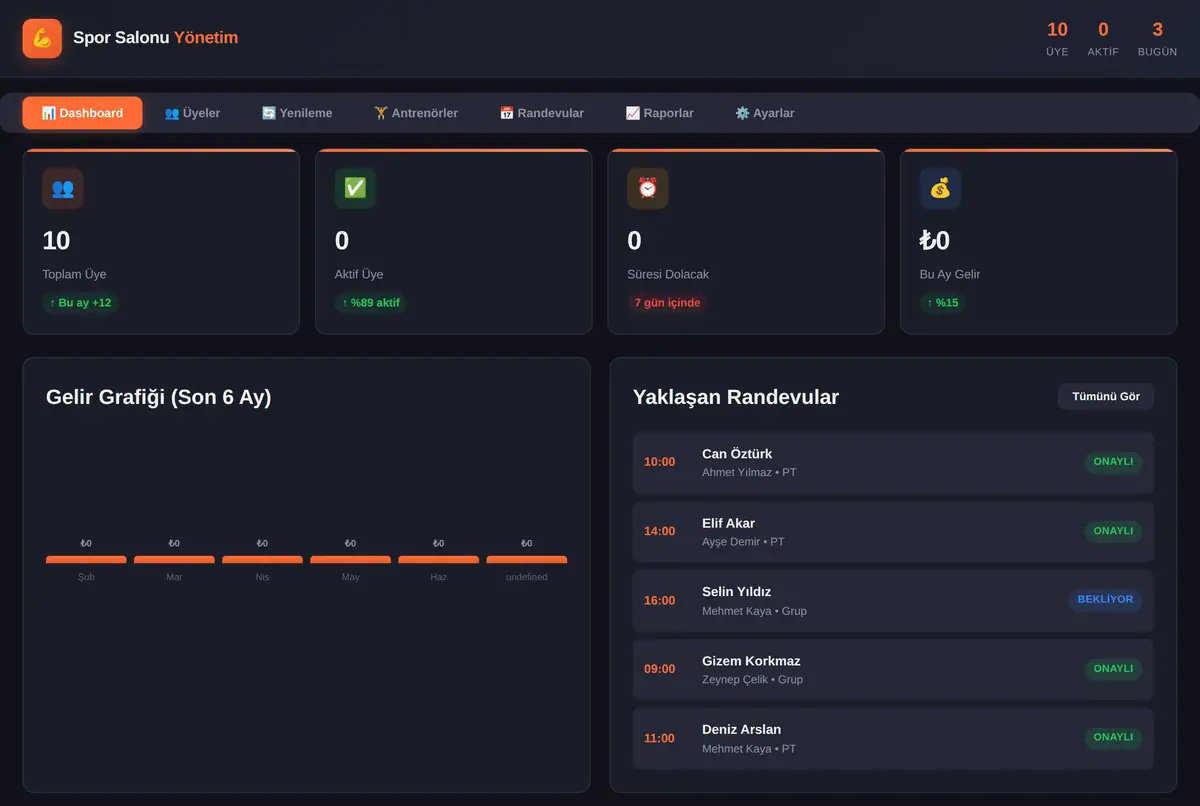
Task: Click the 16:00 appointment time
Action: pyautogui.click(x=660, y=600)
